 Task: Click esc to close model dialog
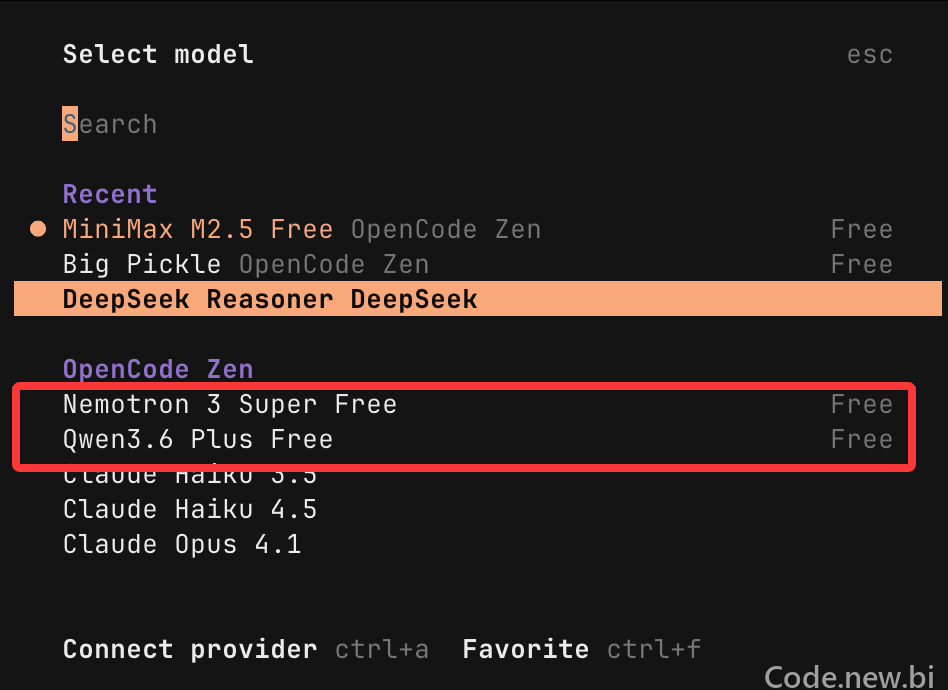pyautogui.click(x=869, y=55)
